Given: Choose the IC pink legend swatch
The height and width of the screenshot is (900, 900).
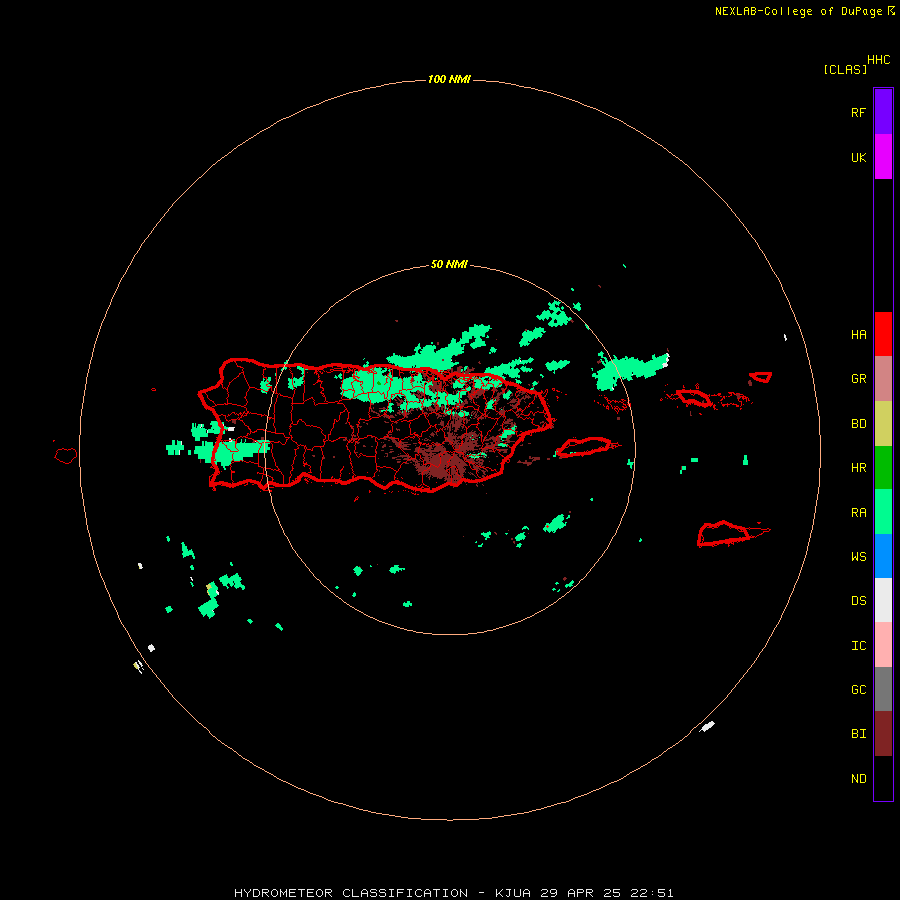Looking at the screenshot, I should click(883, 645).
